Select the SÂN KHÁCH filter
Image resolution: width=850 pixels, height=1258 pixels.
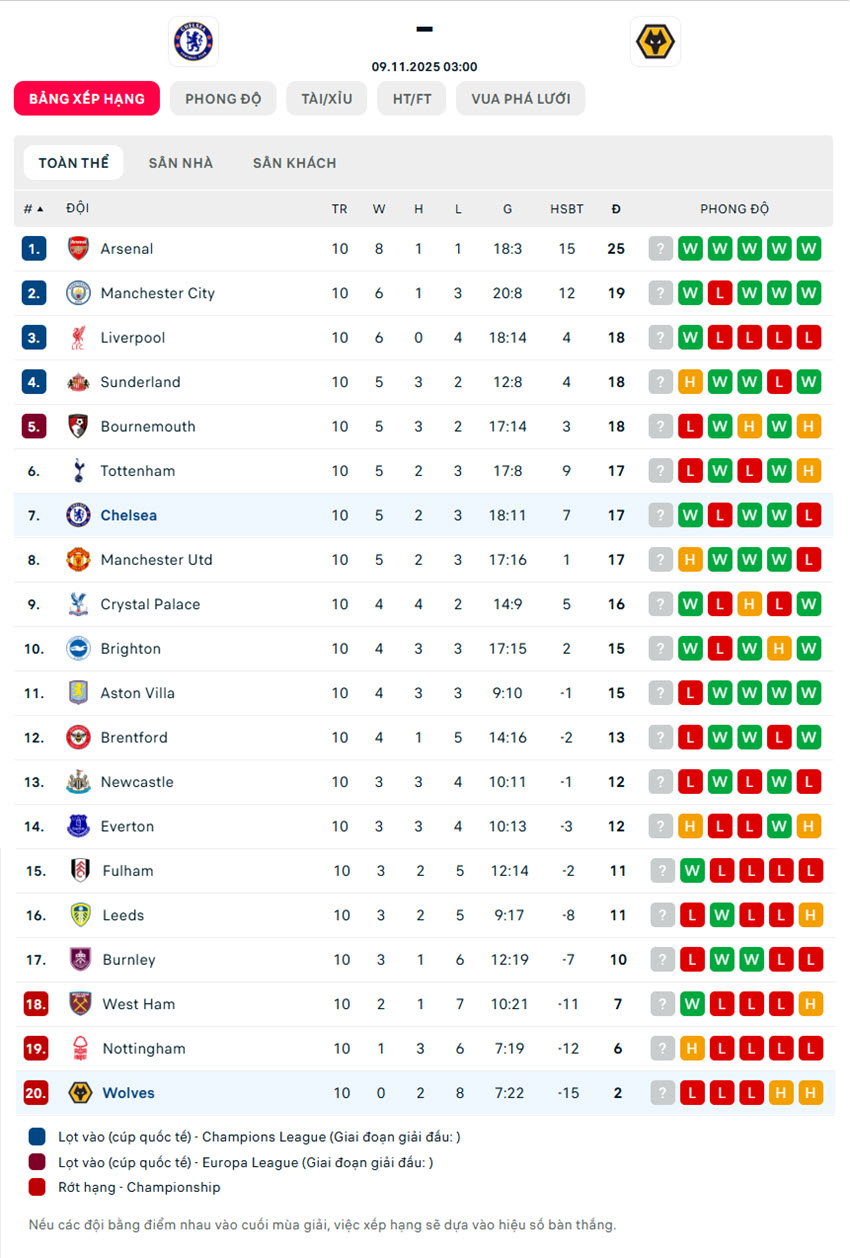294,163
